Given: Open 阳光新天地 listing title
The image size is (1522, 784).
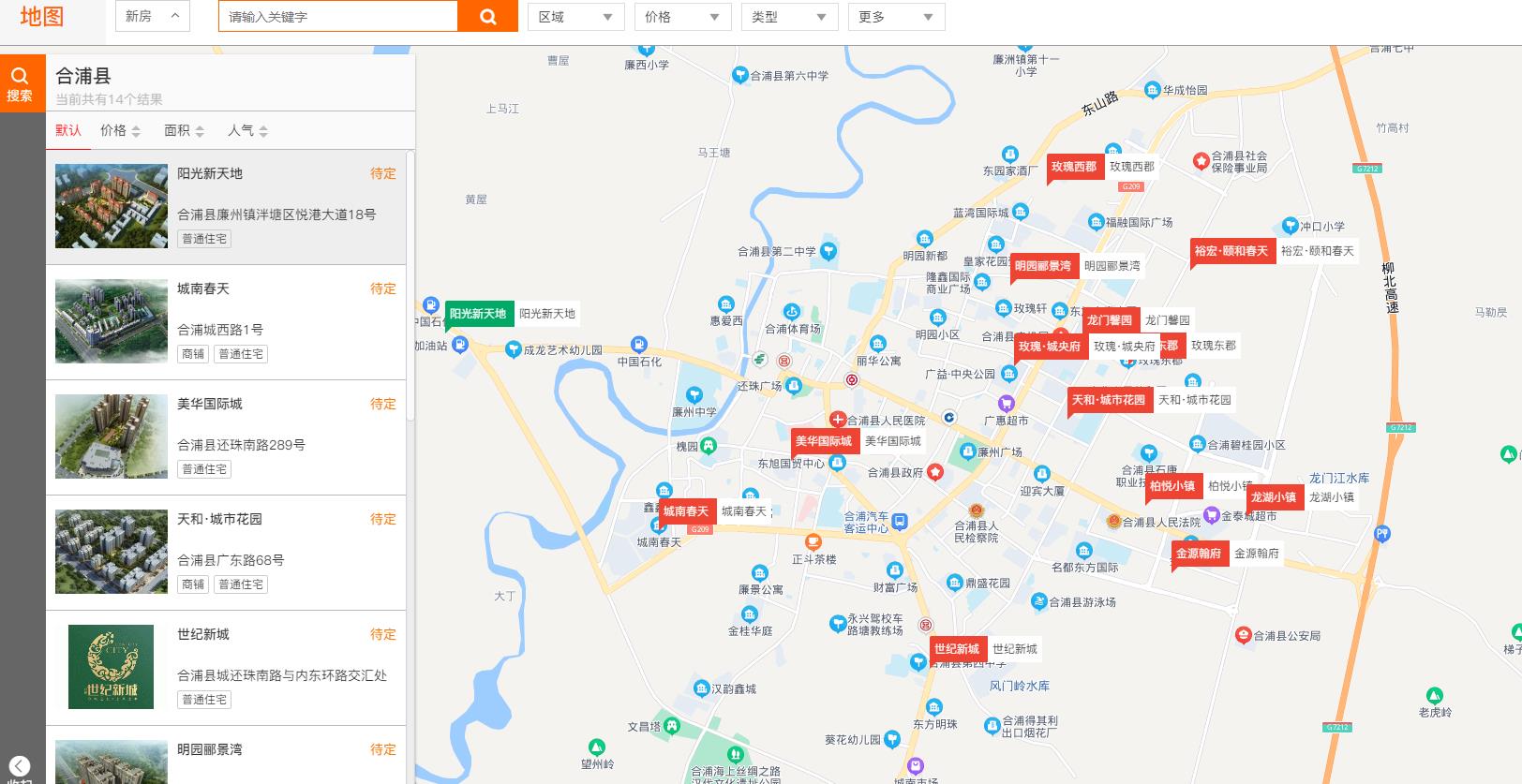Looking at the screenshot, I should [x=210, y=173].
